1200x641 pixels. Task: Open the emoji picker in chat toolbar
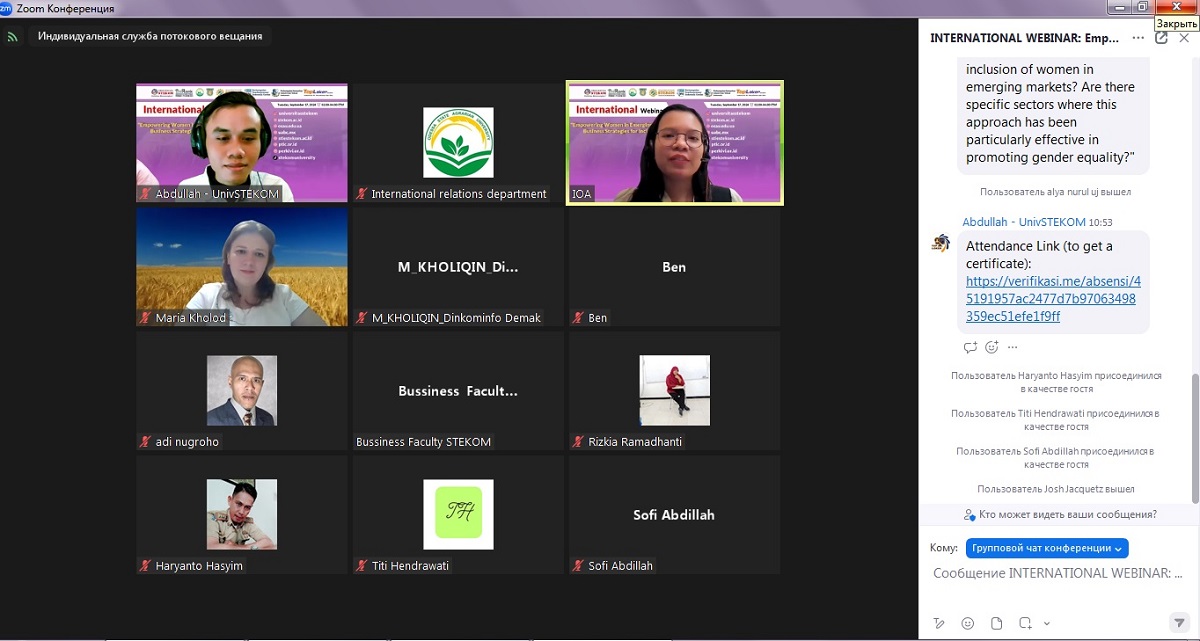pyautogui.click(x=967, y=623)
